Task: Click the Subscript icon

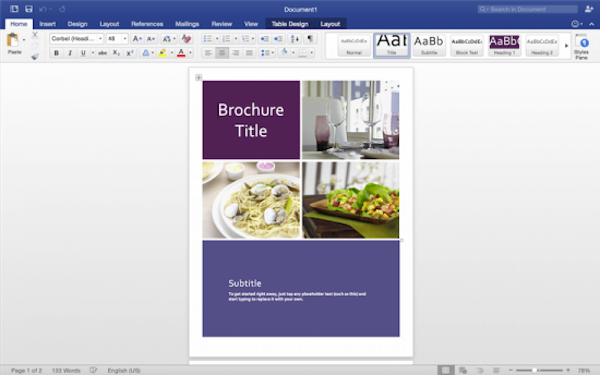Action: click(x=116, y=53)
